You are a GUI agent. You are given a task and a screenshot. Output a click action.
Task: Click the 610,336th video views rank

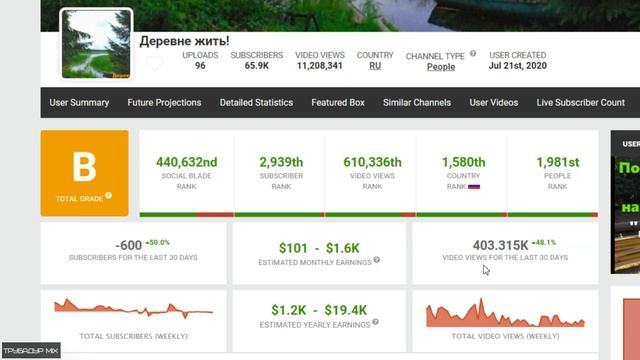pyautogui.click(x=372, y=162)
